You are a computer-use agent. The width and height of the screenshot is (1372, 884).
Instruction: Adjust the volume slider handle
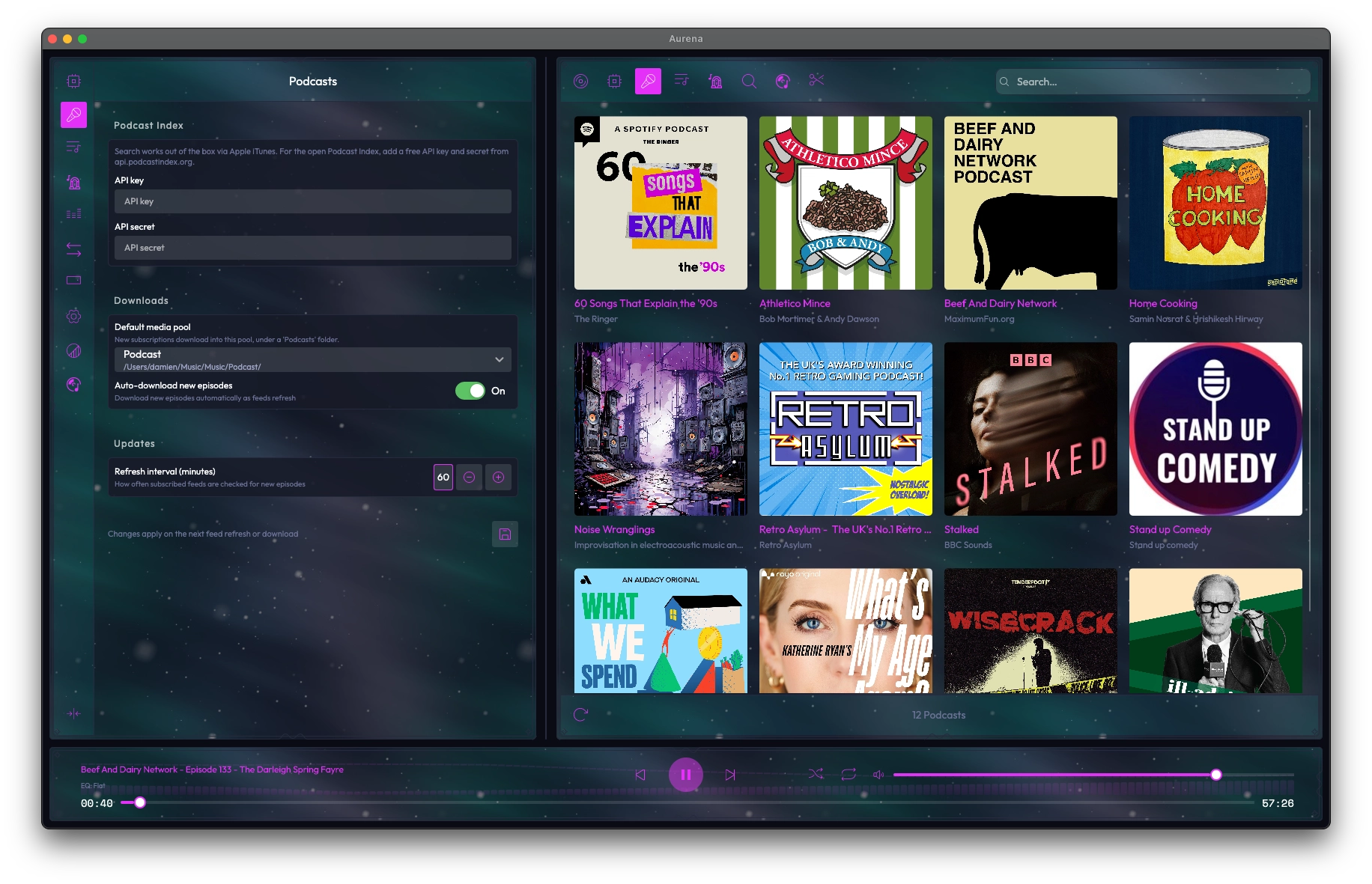pyautogui.click(x=1216, y=775)
